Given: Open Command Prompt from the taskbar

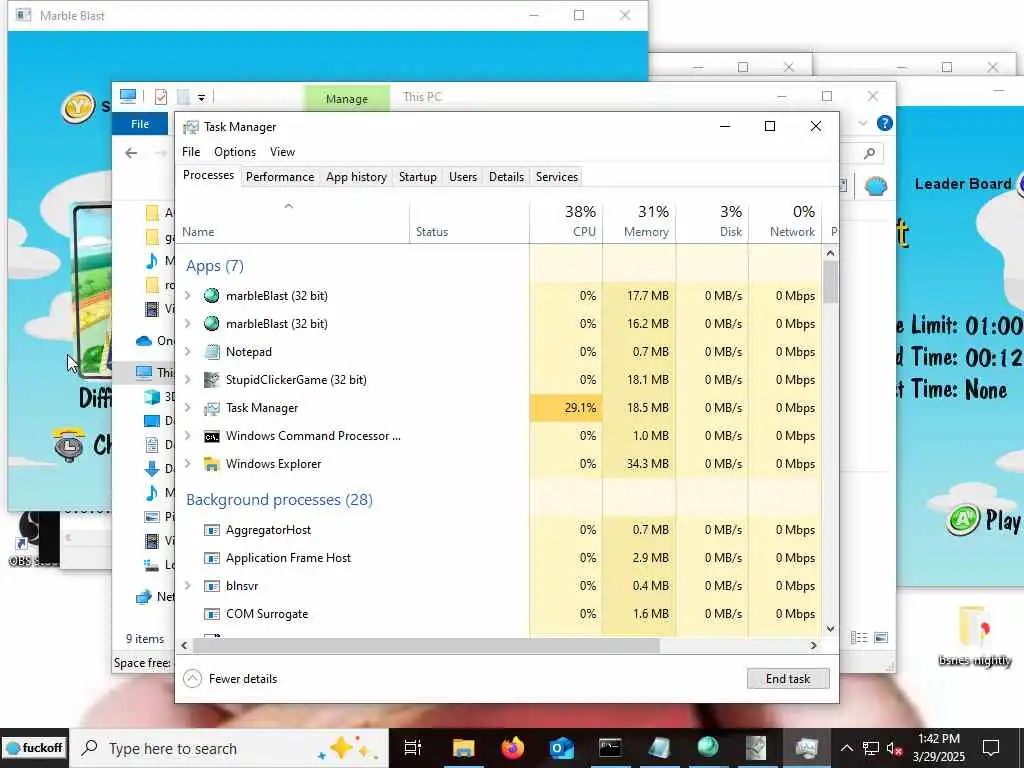Looking at the screenshot, I should (610, 748).
